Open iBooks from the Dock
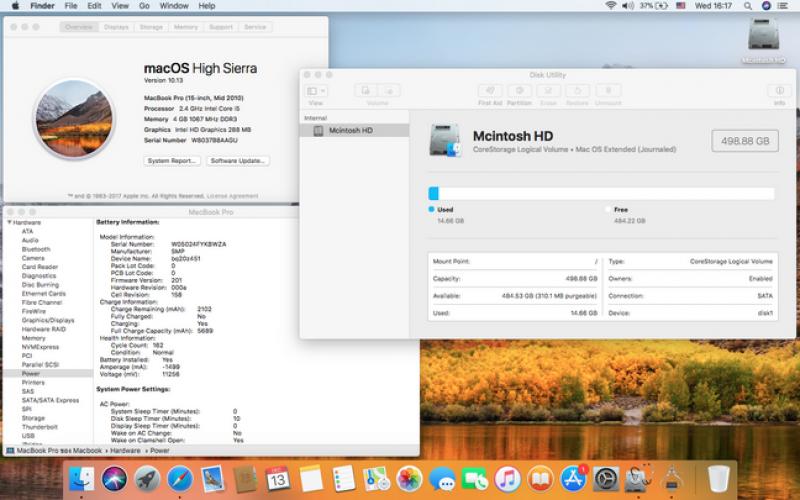This screenshot has height=500, width=800. click(540, 479)
